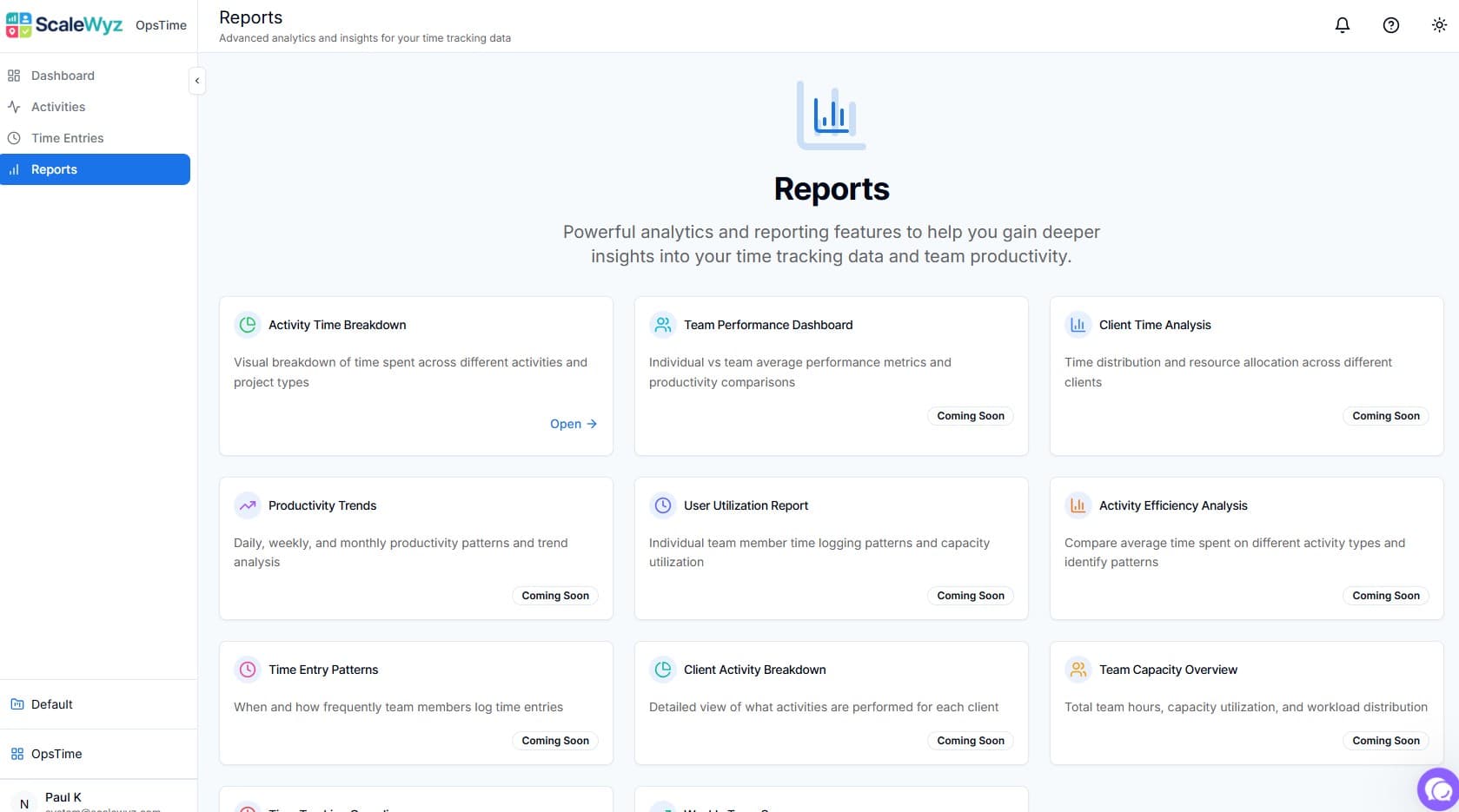Open the Activity Time Breakdown report link
Image resolution: width=1459 pixels, height=812 pixels.
573,424
